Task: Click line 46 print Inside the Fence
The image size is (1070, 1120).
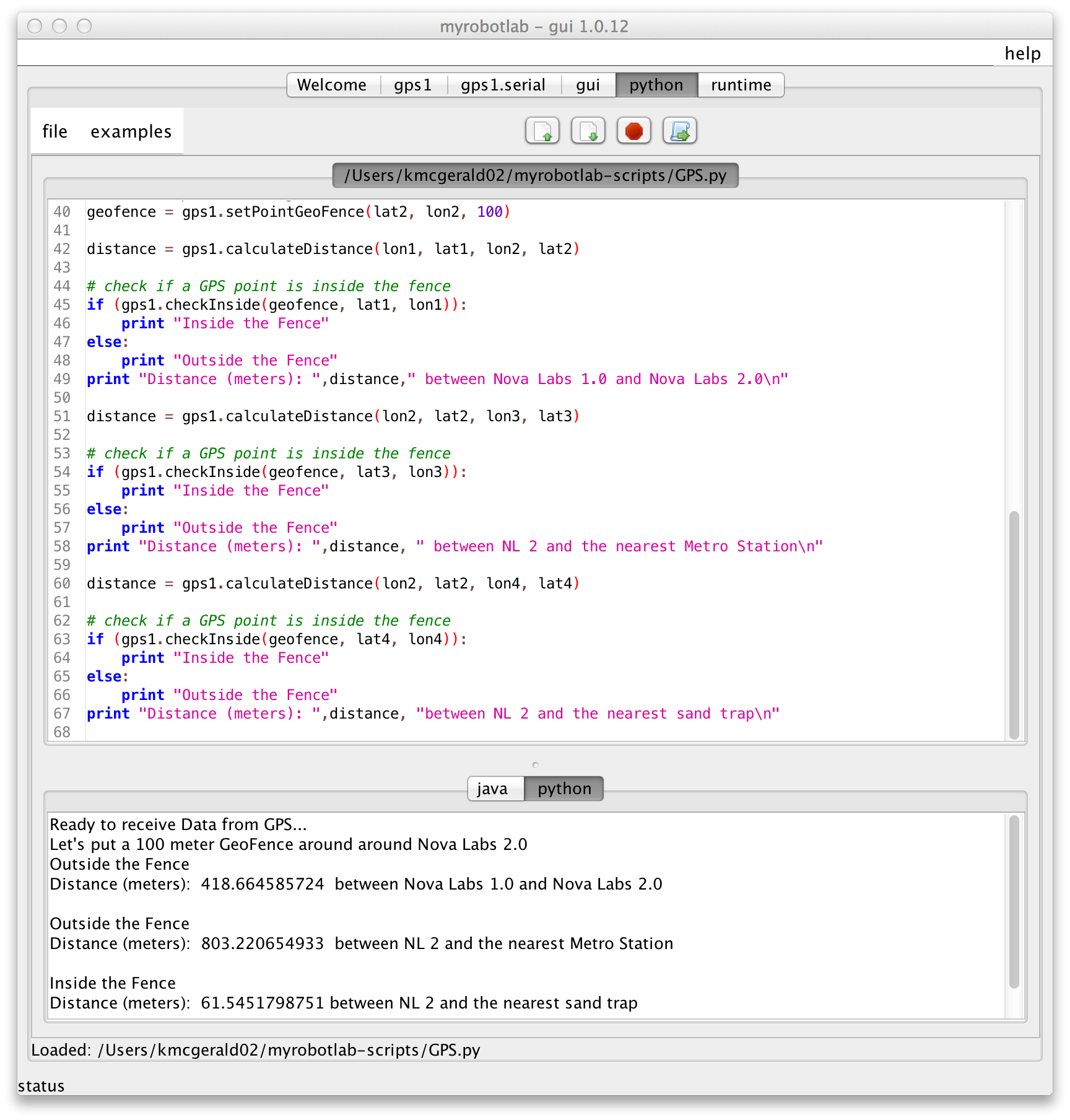Action: [225, 323]
